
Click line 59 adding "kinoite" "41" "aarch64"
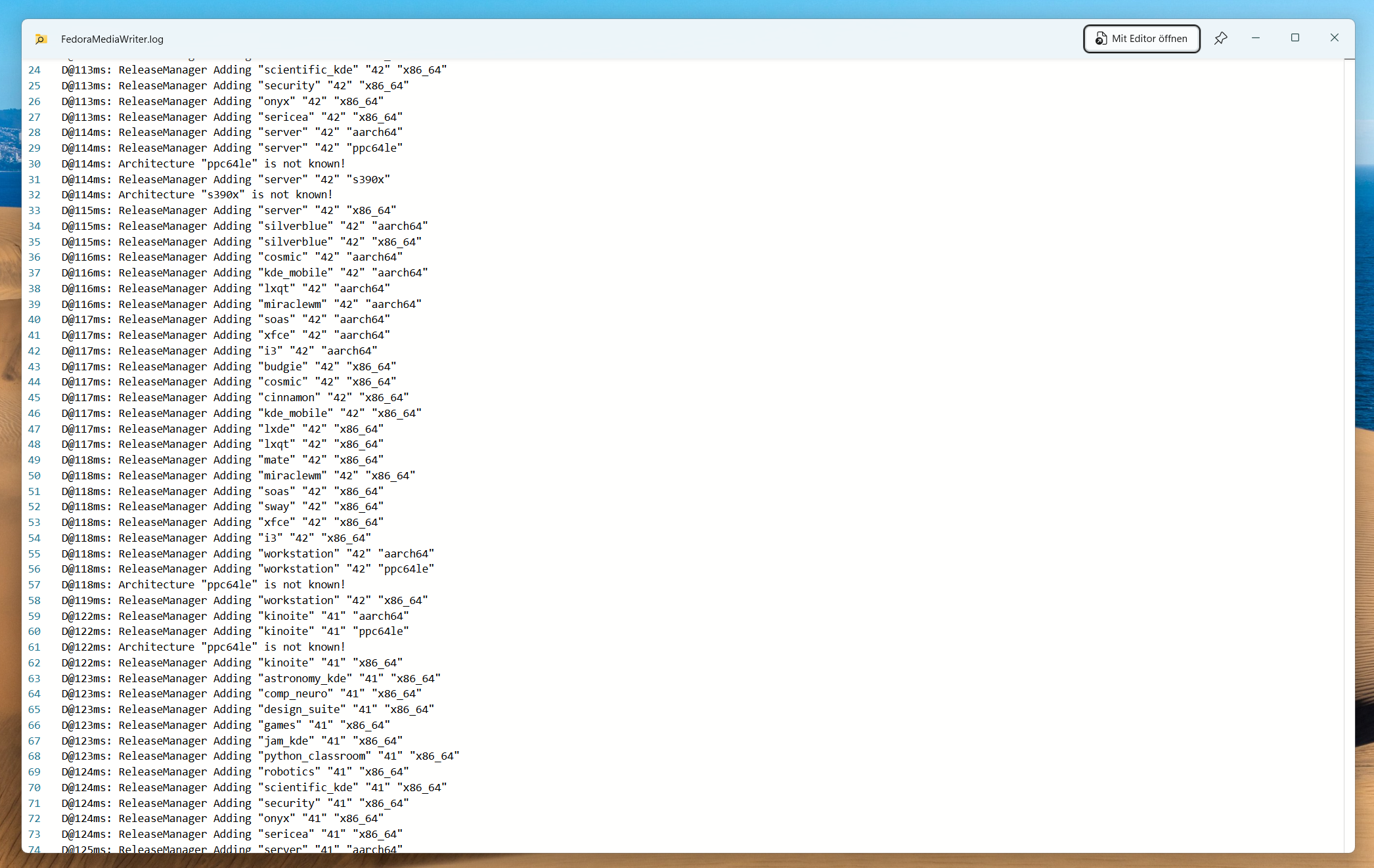point(235,617)
